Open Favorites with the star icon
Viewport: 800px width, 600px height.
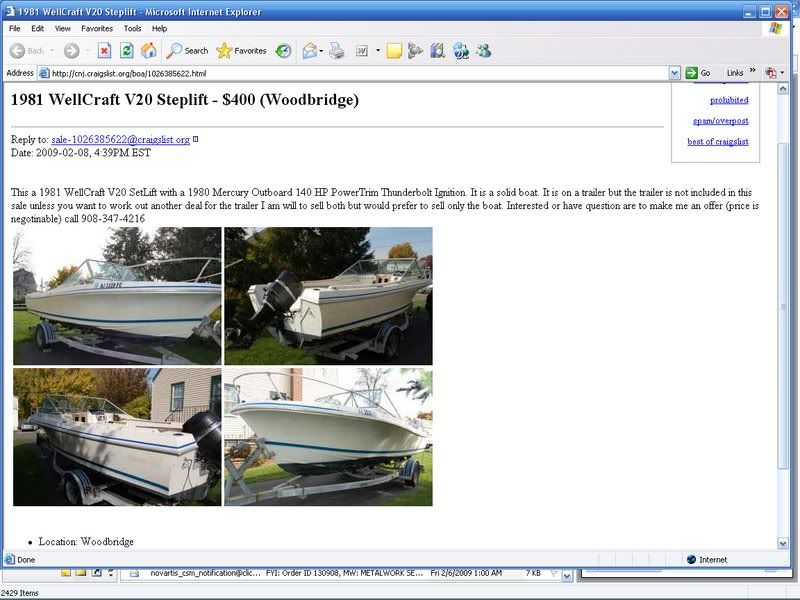pyautogui.click(x=241, y=51)
